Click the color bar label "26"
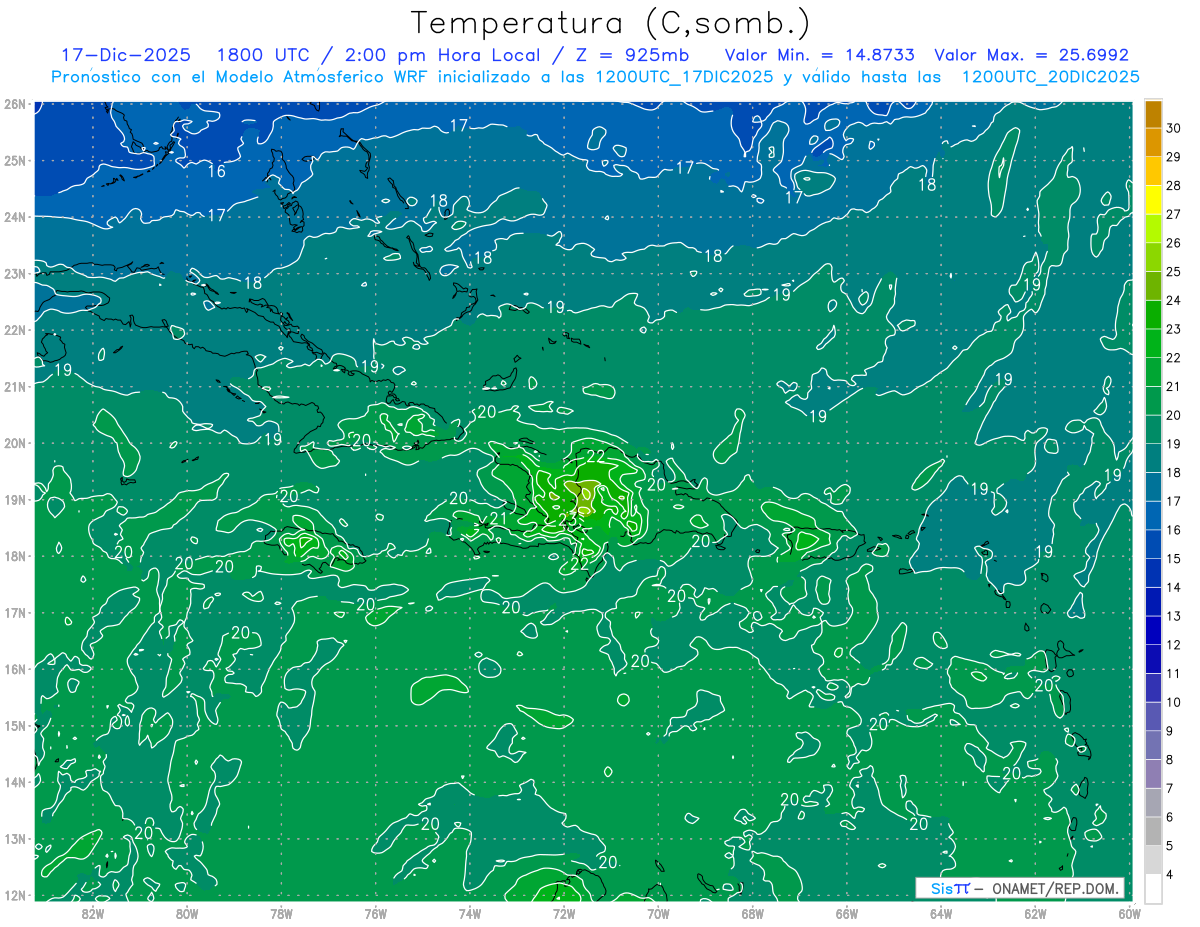 (x=1173, y=243)
